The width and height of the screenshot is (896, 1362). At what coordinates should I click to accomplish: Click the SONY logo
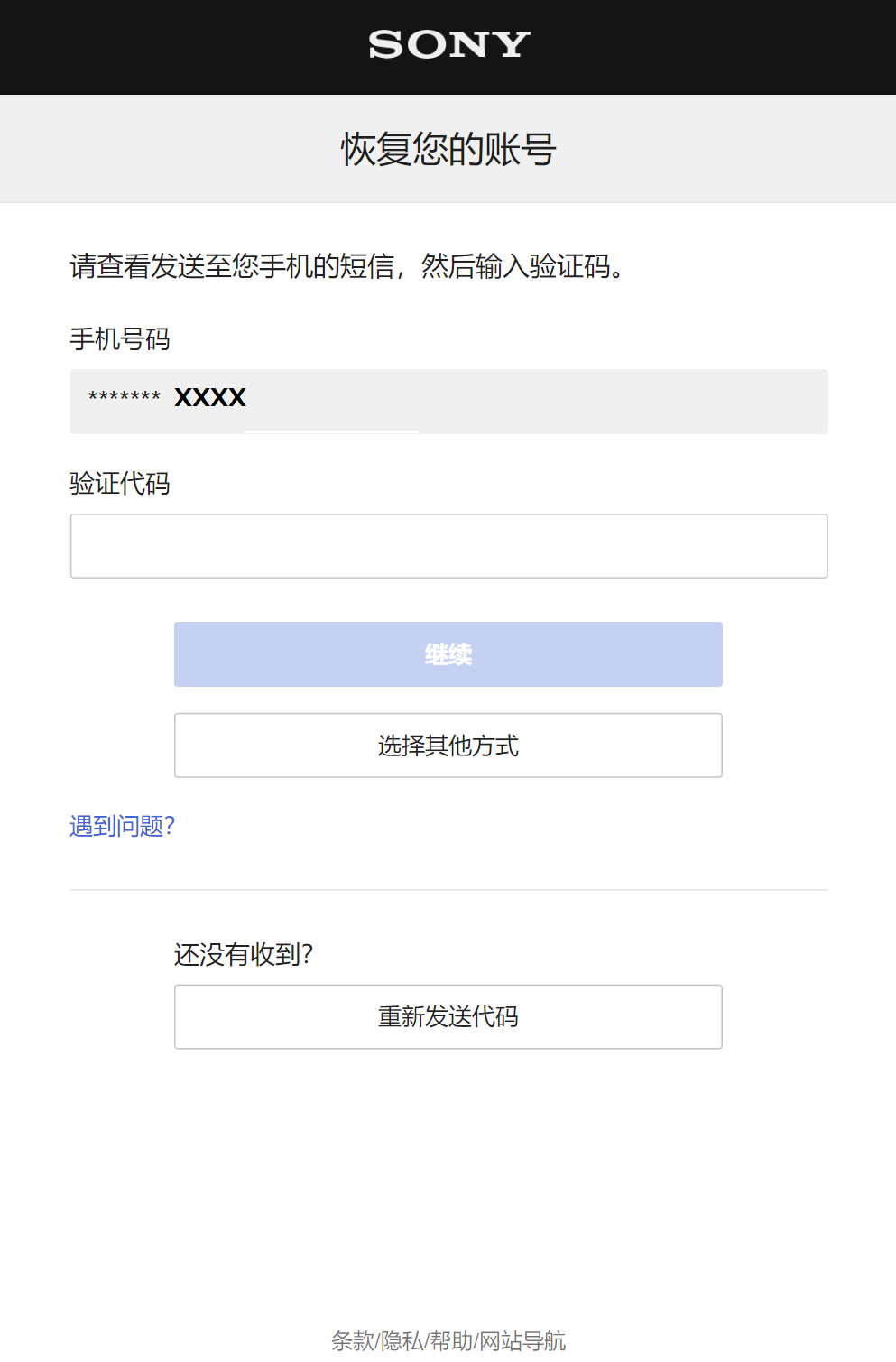point(448,45)
